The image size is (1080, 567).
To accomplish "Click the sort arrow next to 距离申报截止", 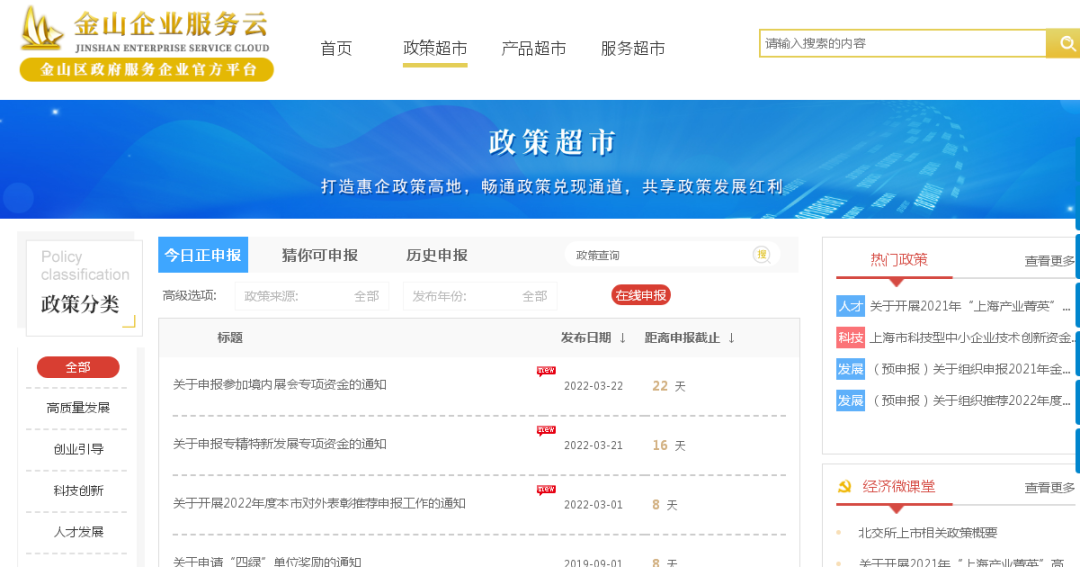I will [731, 338].
